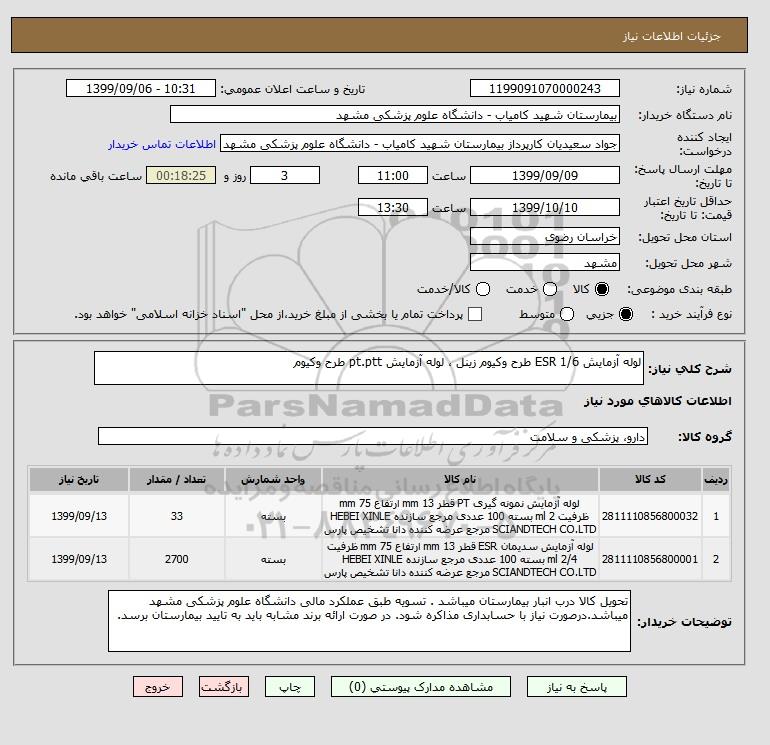Screen dimensions: 770x745
Task: Click the need date in row 1
Action: (79, 516)
